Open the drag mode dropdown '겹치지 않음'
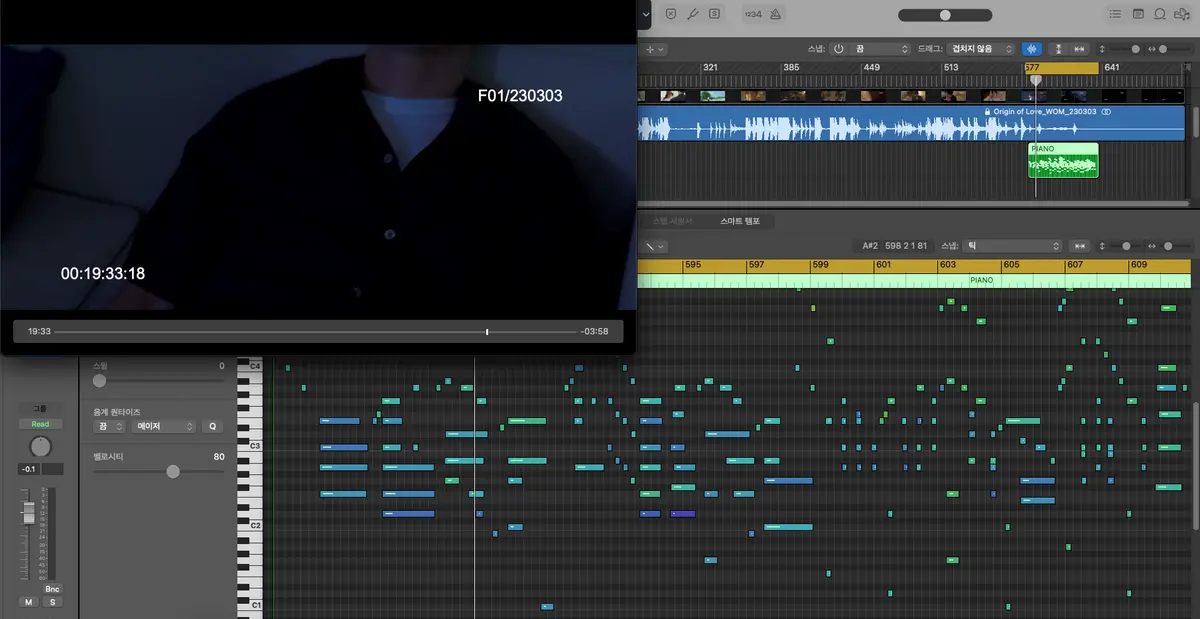Image resolution: width=1200 pixels, height=619 pixels. pos(979,49)
